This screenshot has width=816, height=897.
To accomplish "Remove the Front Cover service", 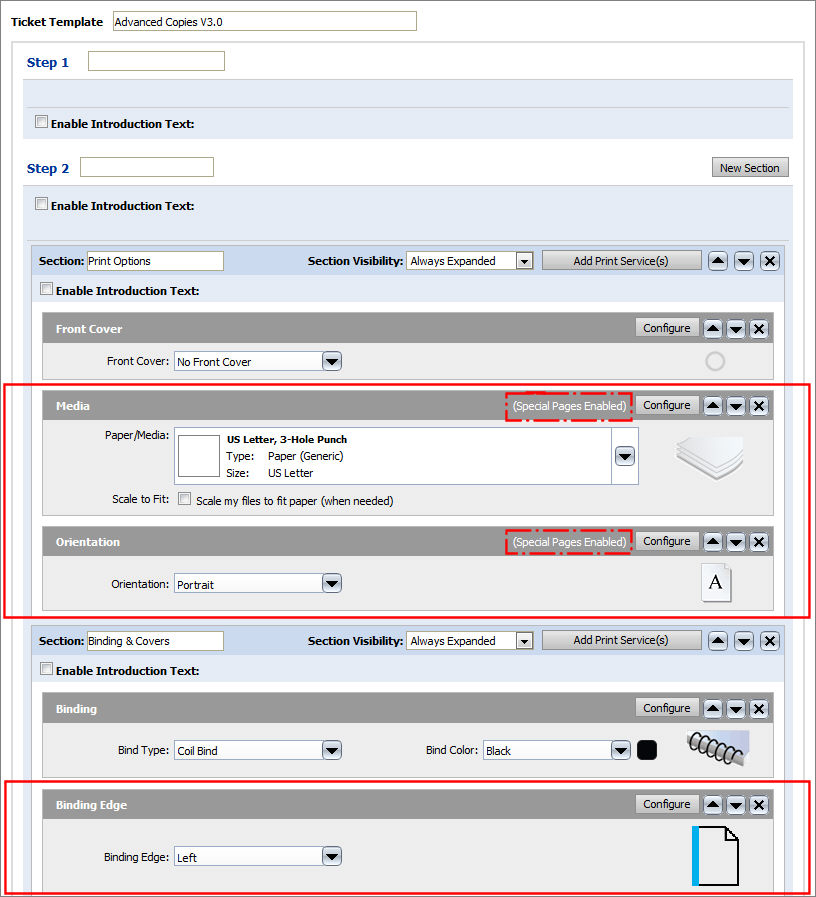I will point(759,329).
